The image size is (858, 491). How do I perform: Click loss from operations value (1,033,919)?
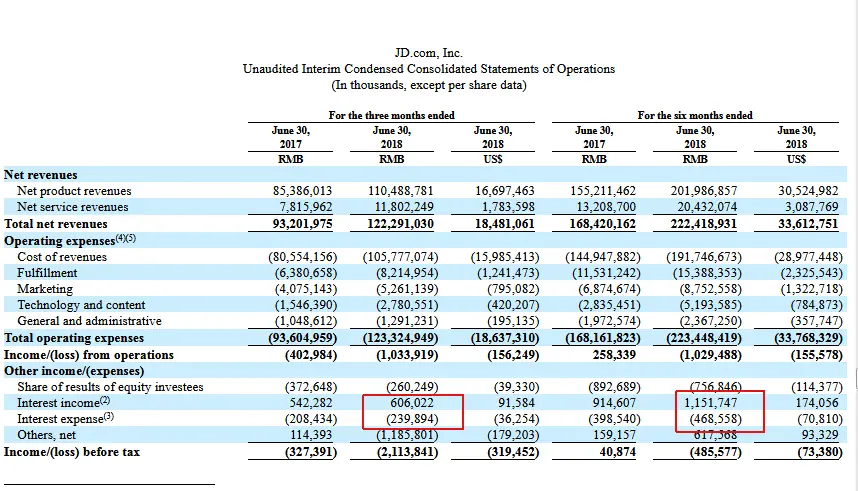[x=407, y=355]
